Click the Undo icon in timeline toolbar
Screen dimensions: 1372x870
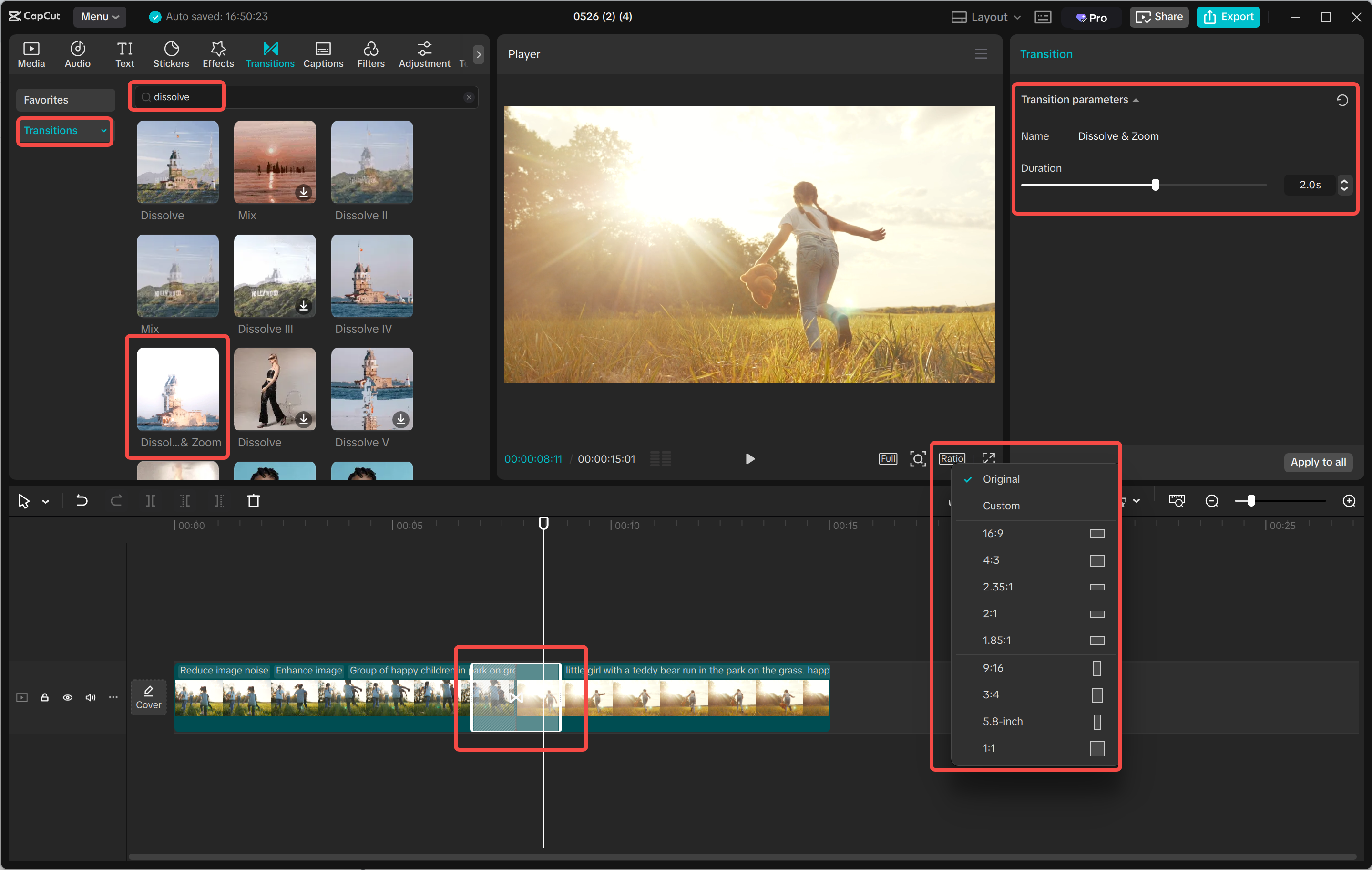point(82,500)
